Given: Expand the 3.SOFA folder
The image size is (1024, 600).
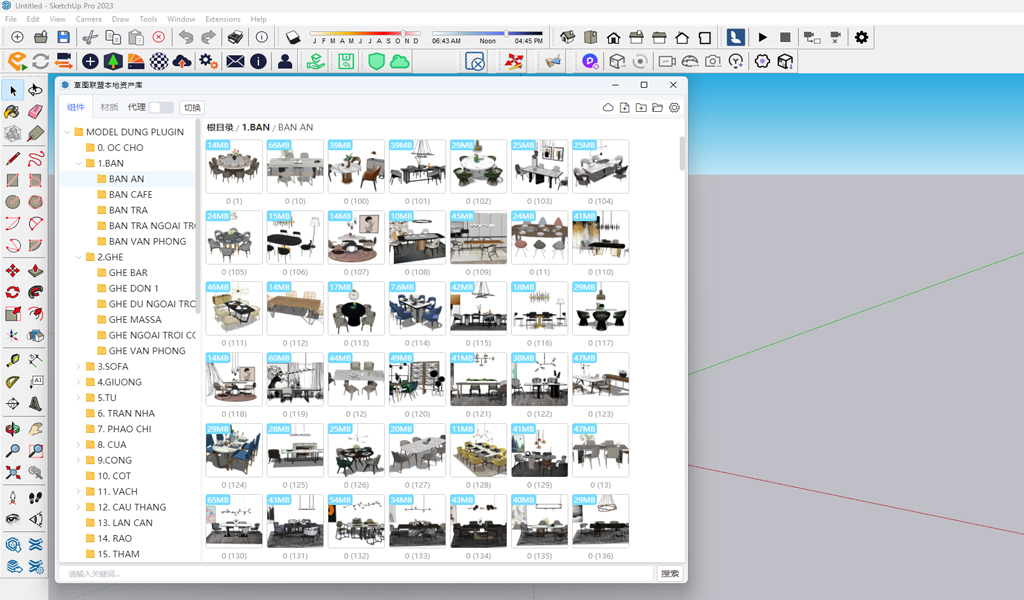Looking at the screenshot, I should [x=78, y=367].
